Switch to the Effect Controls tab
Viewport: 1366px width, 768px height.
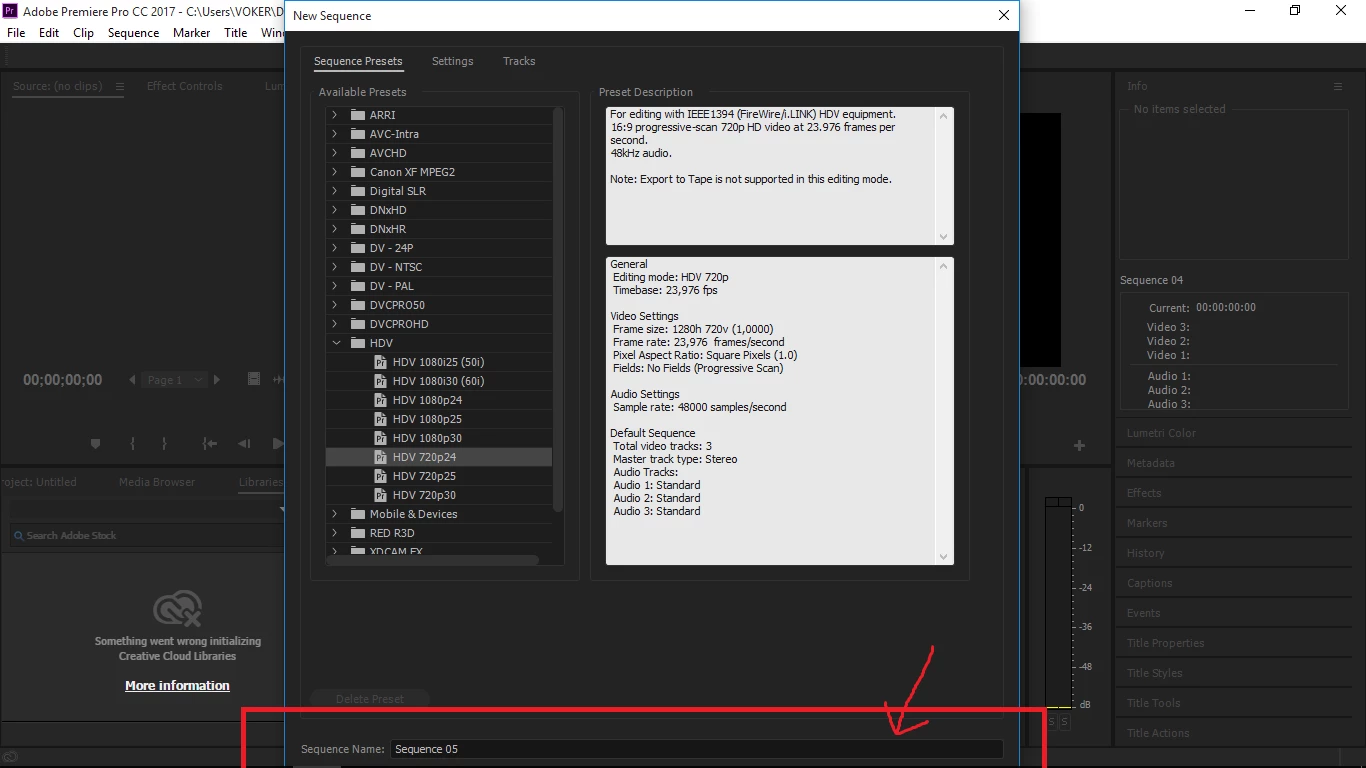click(185, 86)
